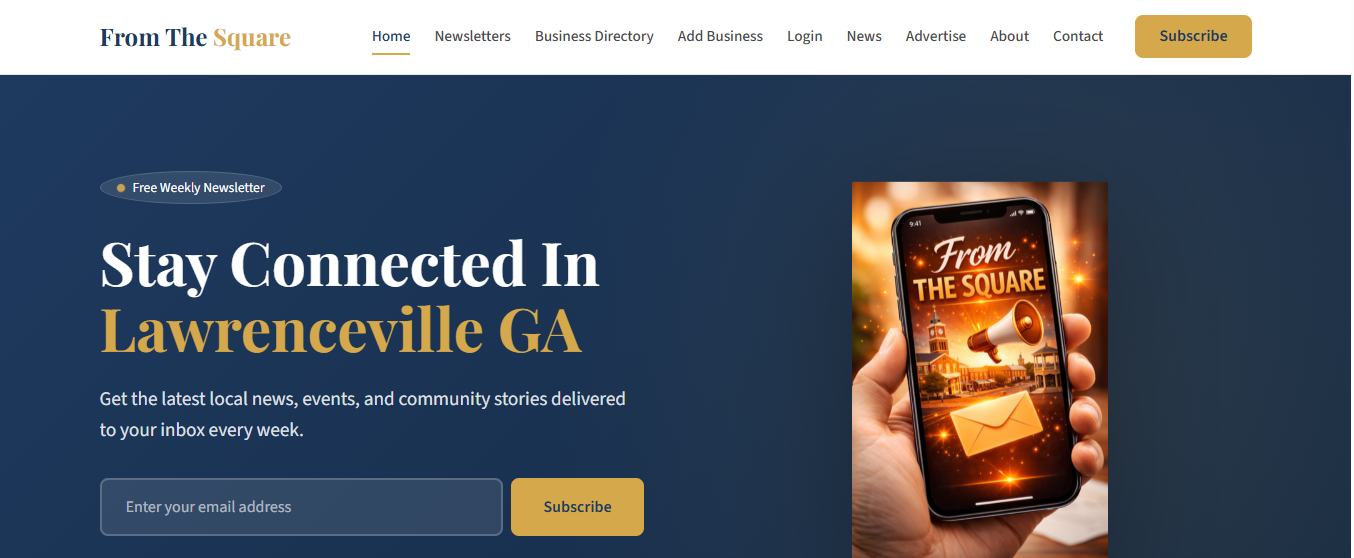Screen dimensions: 1354x558
Task: Click the Free Weekly Newsletter badge
Action: tap(191, 187)
